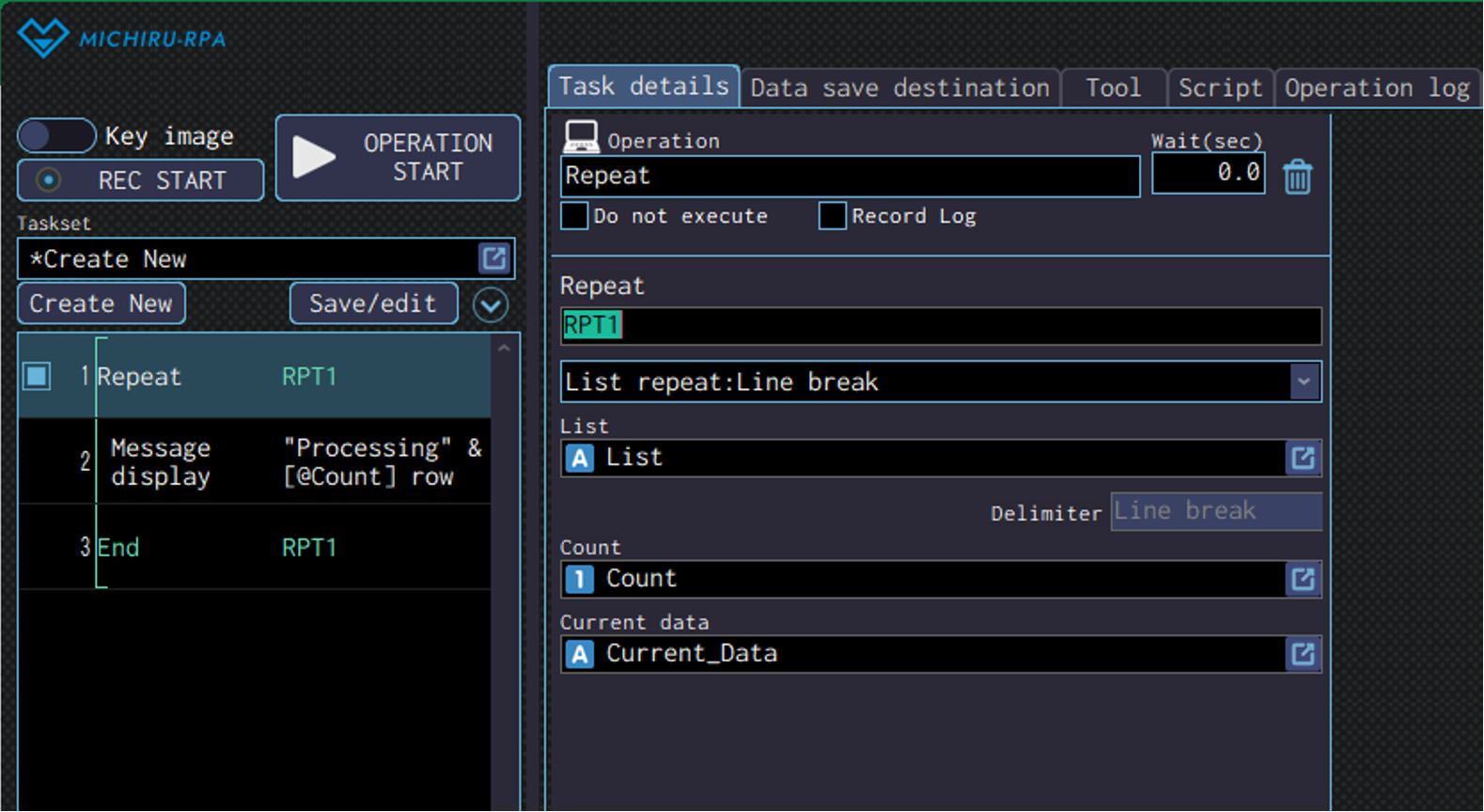The width and height of the screenshot is (1484, 812).
Task: Open the Script tab
Action: [x=1220, y=88]
